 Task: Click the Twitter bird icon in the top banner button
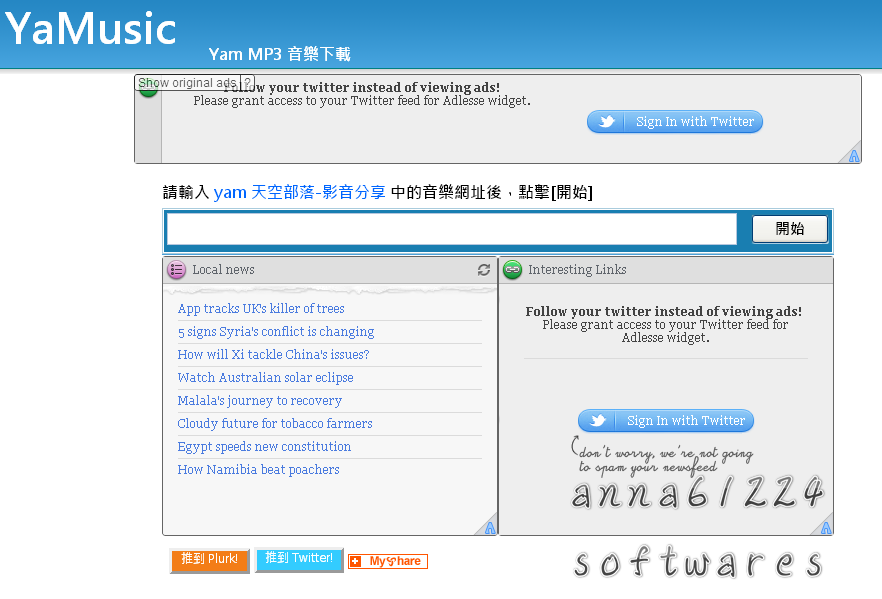tap(606, 121)
